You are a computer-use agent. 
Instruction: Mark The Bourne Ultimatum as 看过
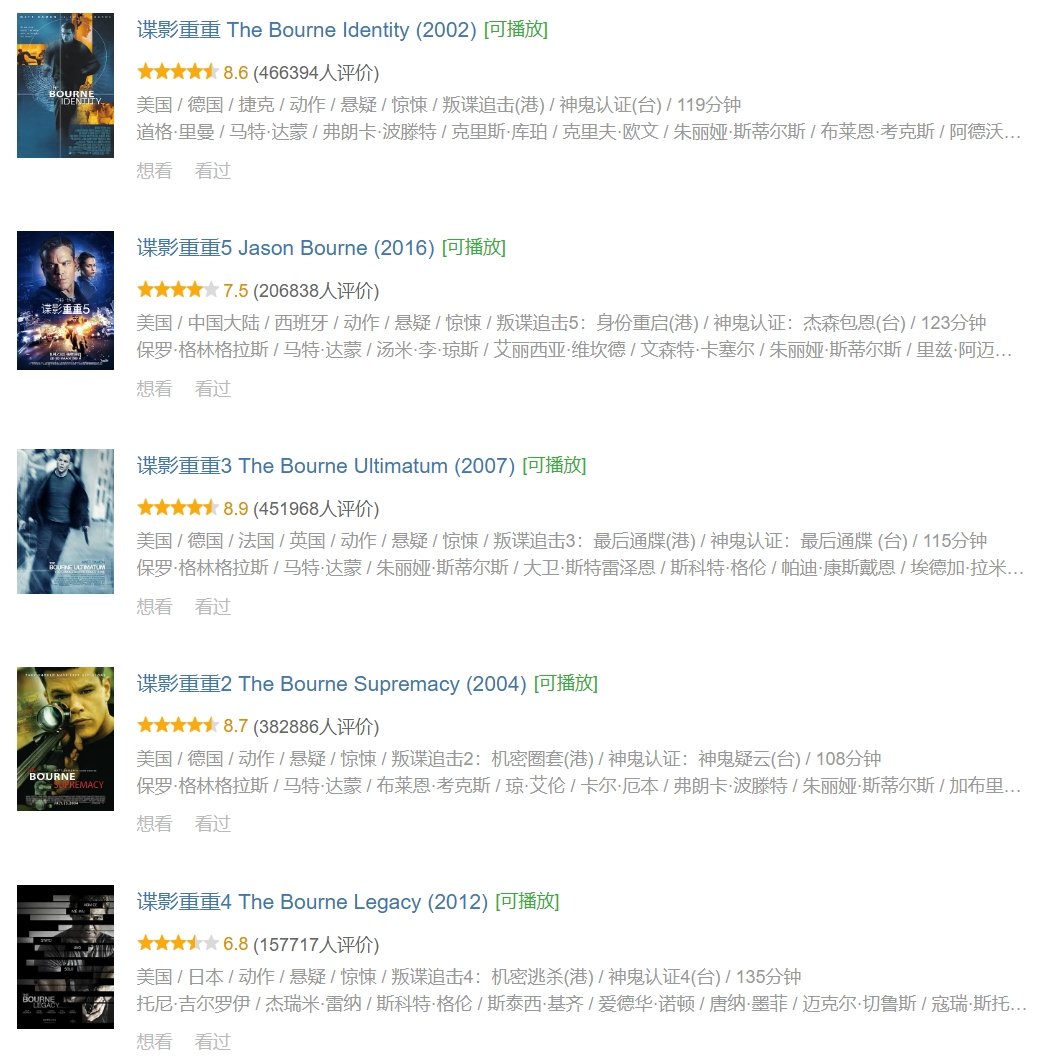(x=213, y=607)
